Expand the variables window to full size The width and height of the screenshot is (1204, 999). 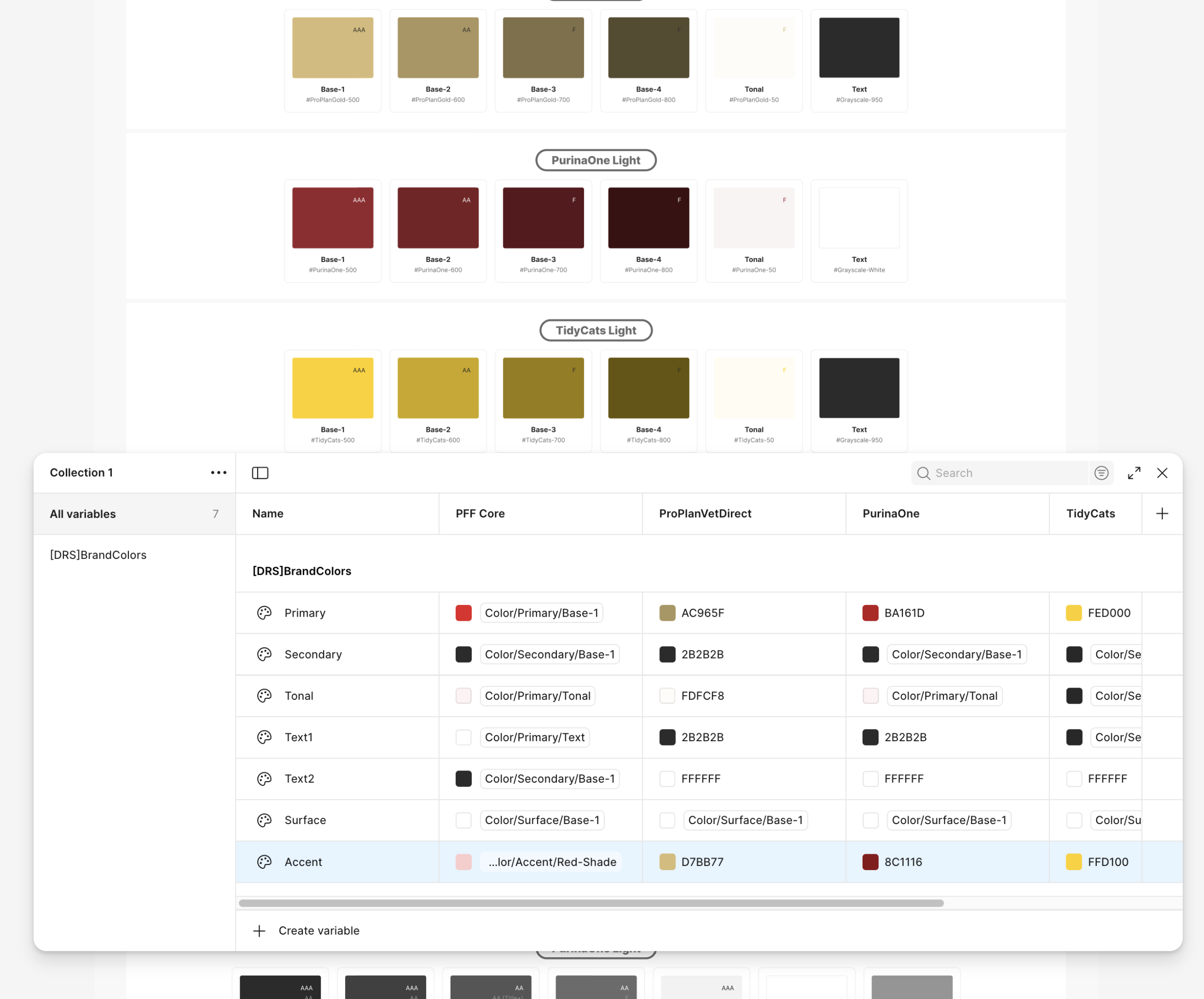[x=1133, y=473]
